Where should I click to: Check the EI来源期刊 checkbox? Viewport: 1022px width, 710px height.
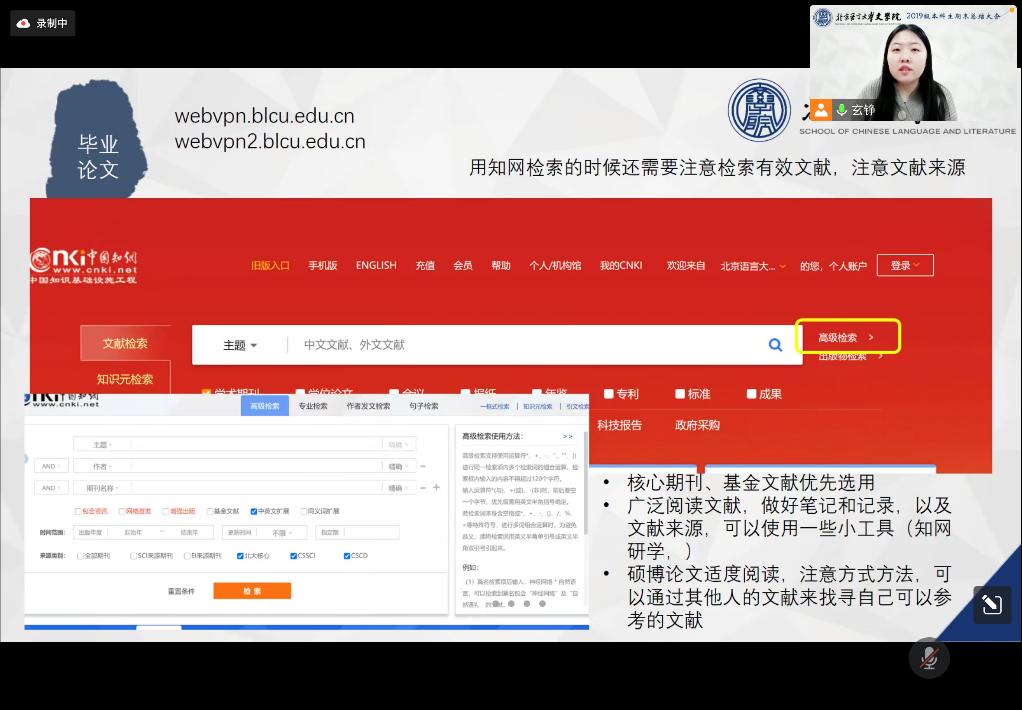point(187,556)
